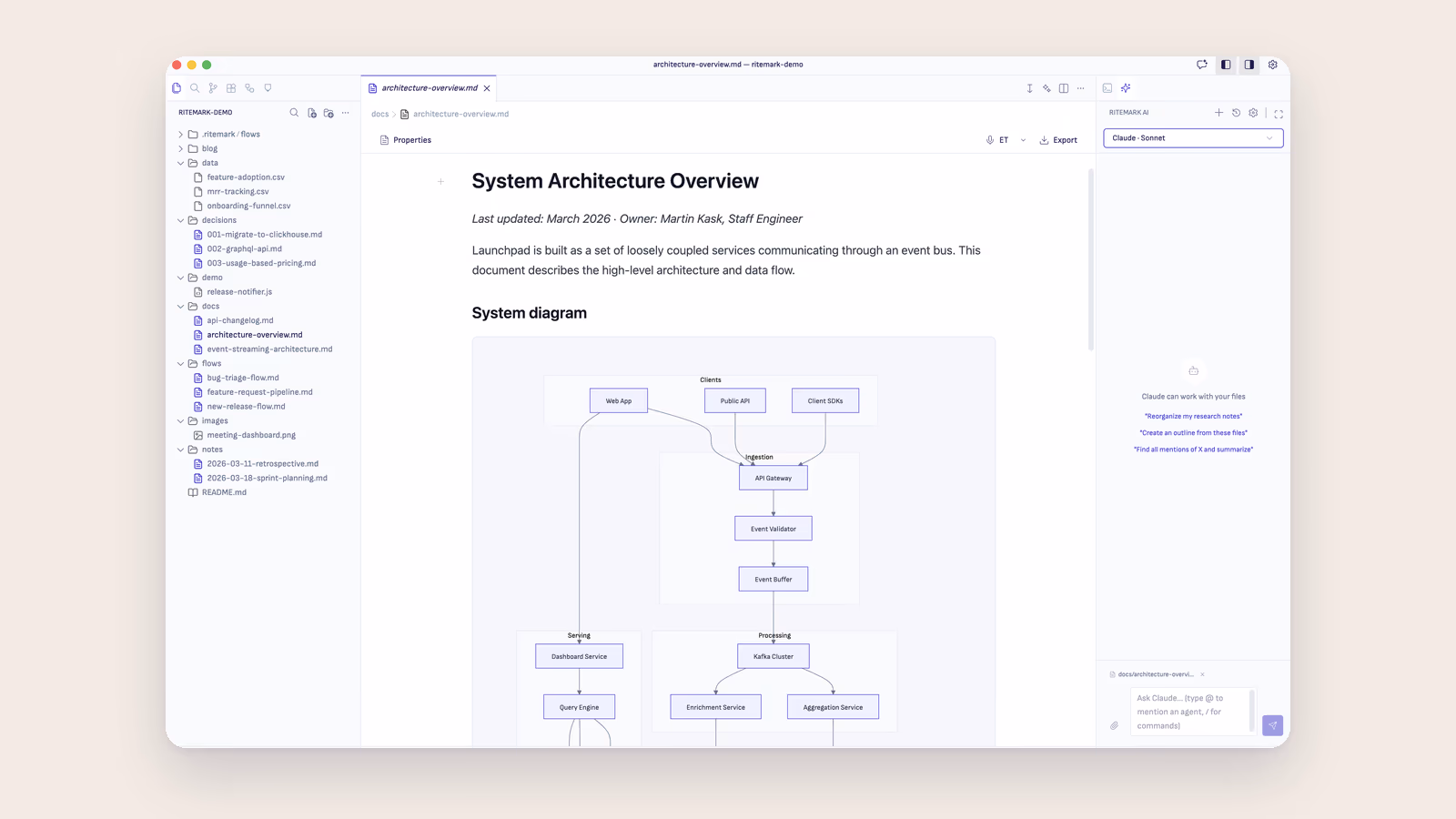
Task: Click the send message button
Action: (1272, 725)
